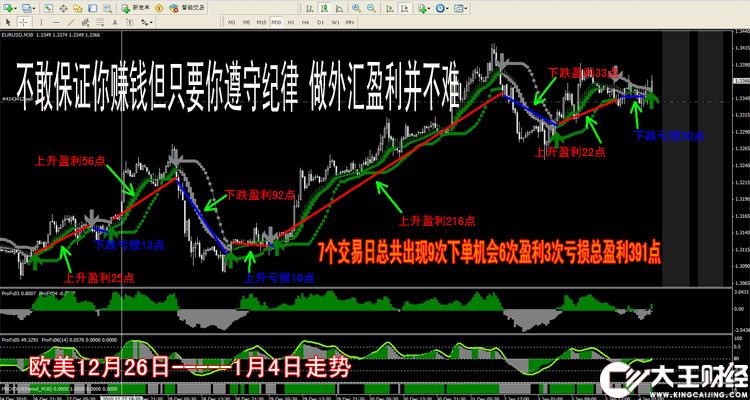Open the Strategy Tester magnifier icon

tap(108, 8)
